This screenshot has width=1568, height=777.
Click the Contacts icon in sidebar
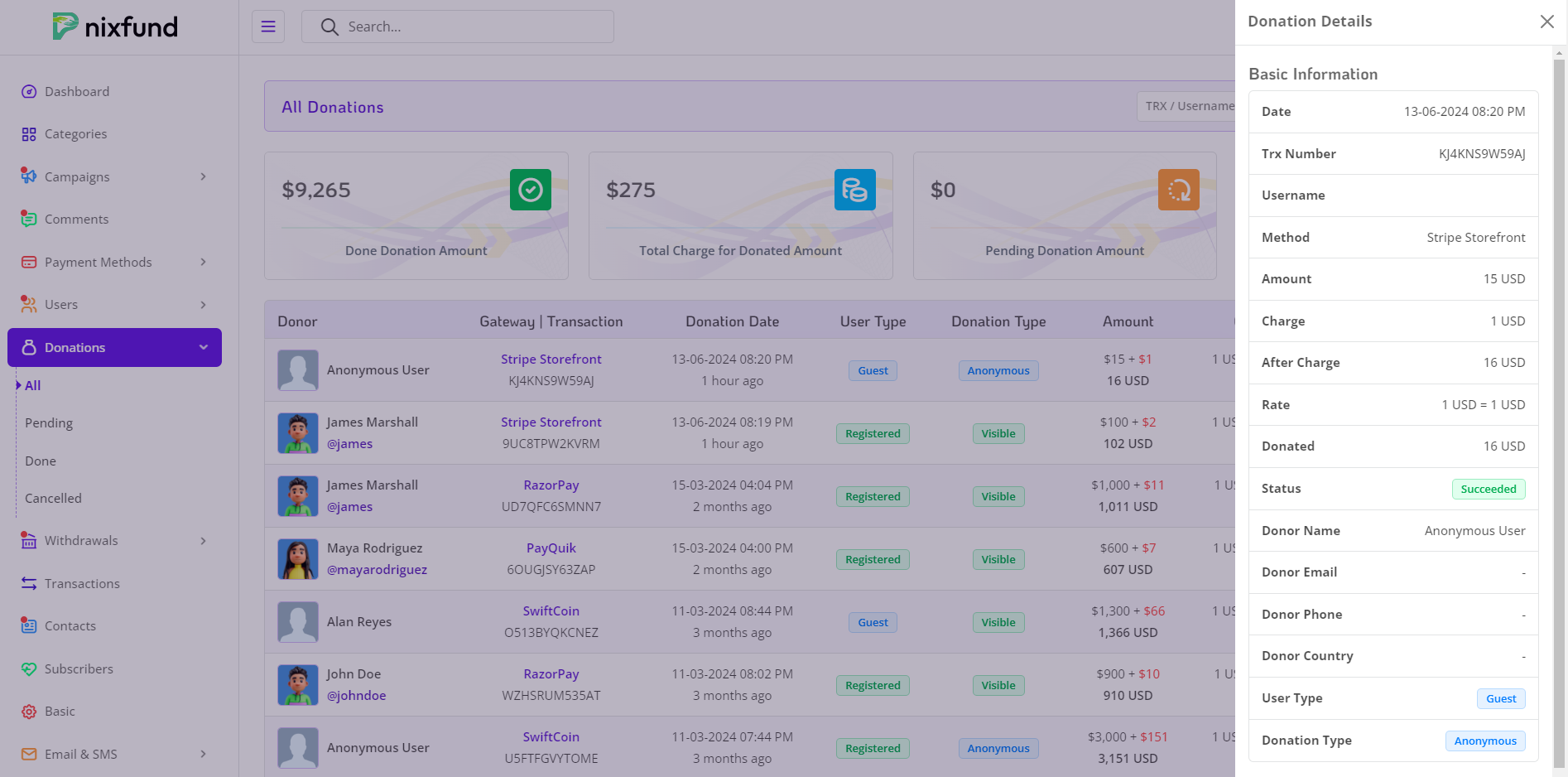[x=29, y=626]
